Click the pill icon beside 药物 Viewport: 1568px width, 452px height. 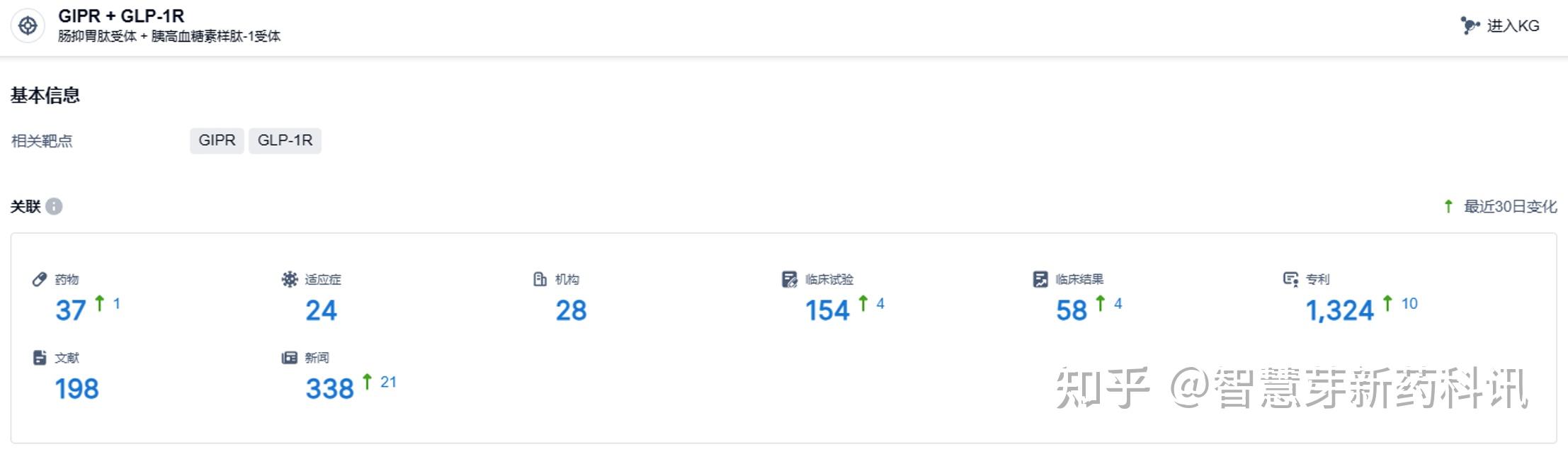tap(40, 279)
